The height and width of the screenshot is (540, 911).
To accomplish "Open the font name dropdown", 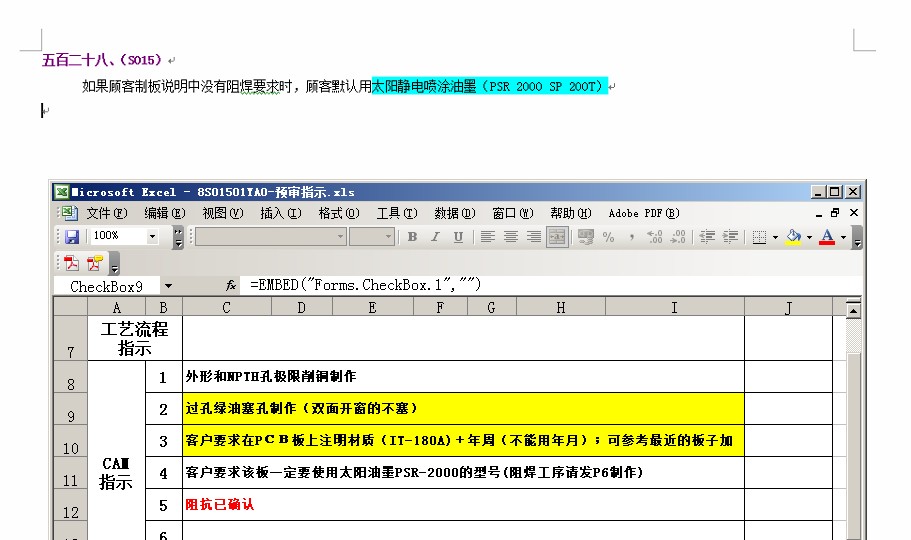I will pyautogui.click(x=340, y=237).
